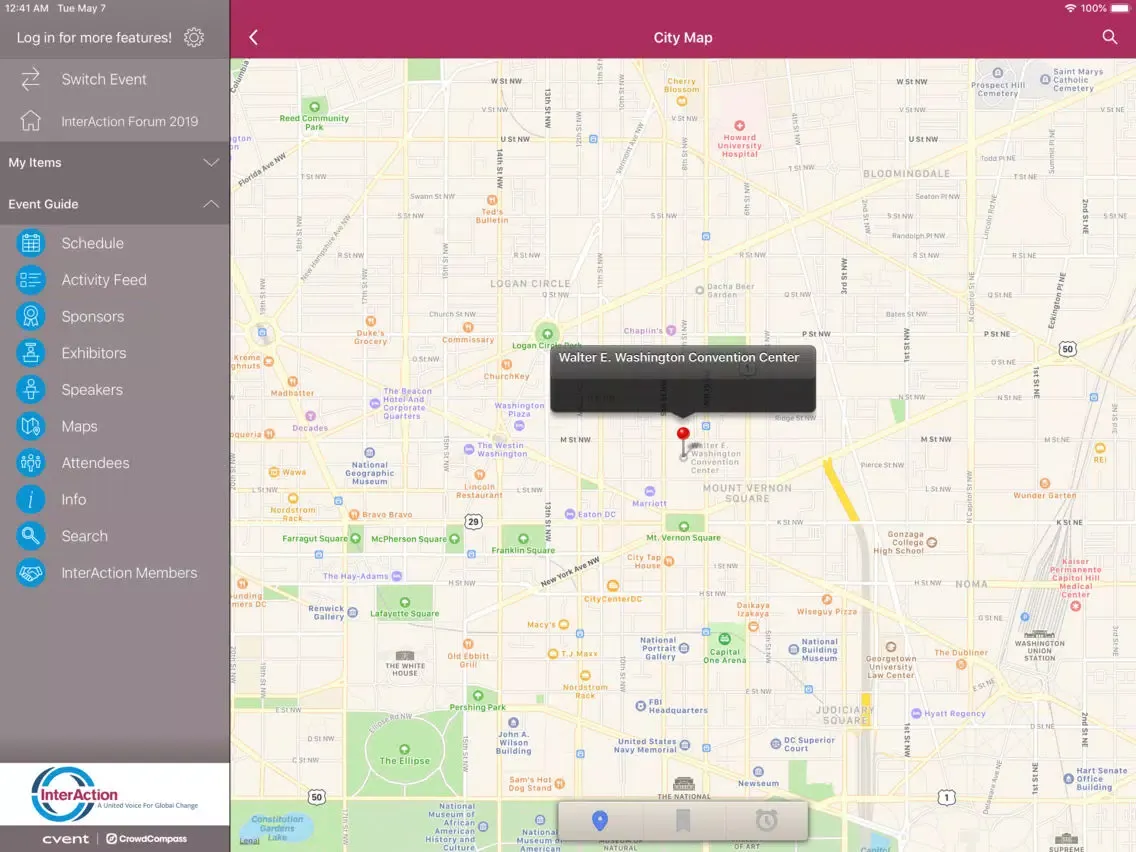Tap the Cherry Blossom restaurant marker

click(682, 101)
